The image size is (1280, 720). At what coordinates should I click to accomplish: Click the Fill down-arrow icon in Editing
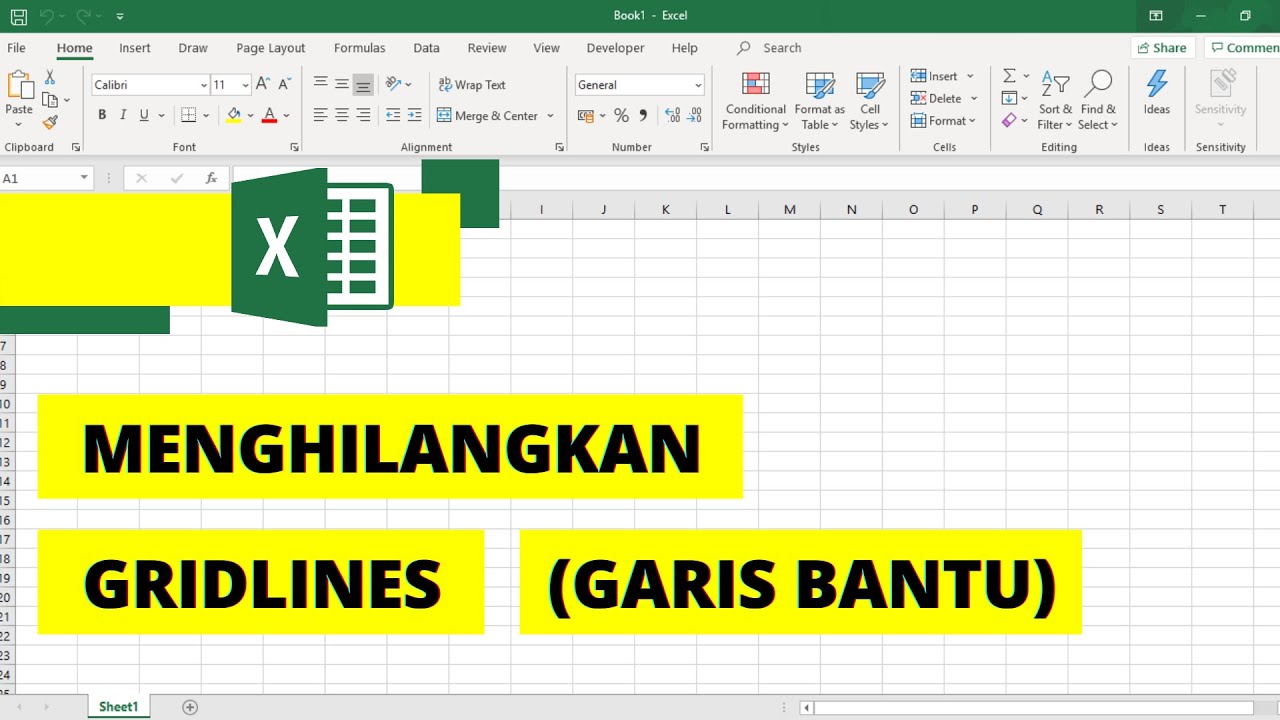click(x=1010, y=98)
